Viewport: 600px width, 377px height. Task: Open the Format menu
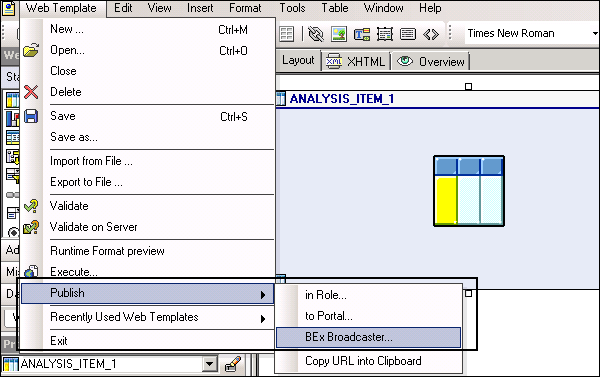tap(245, 8)
